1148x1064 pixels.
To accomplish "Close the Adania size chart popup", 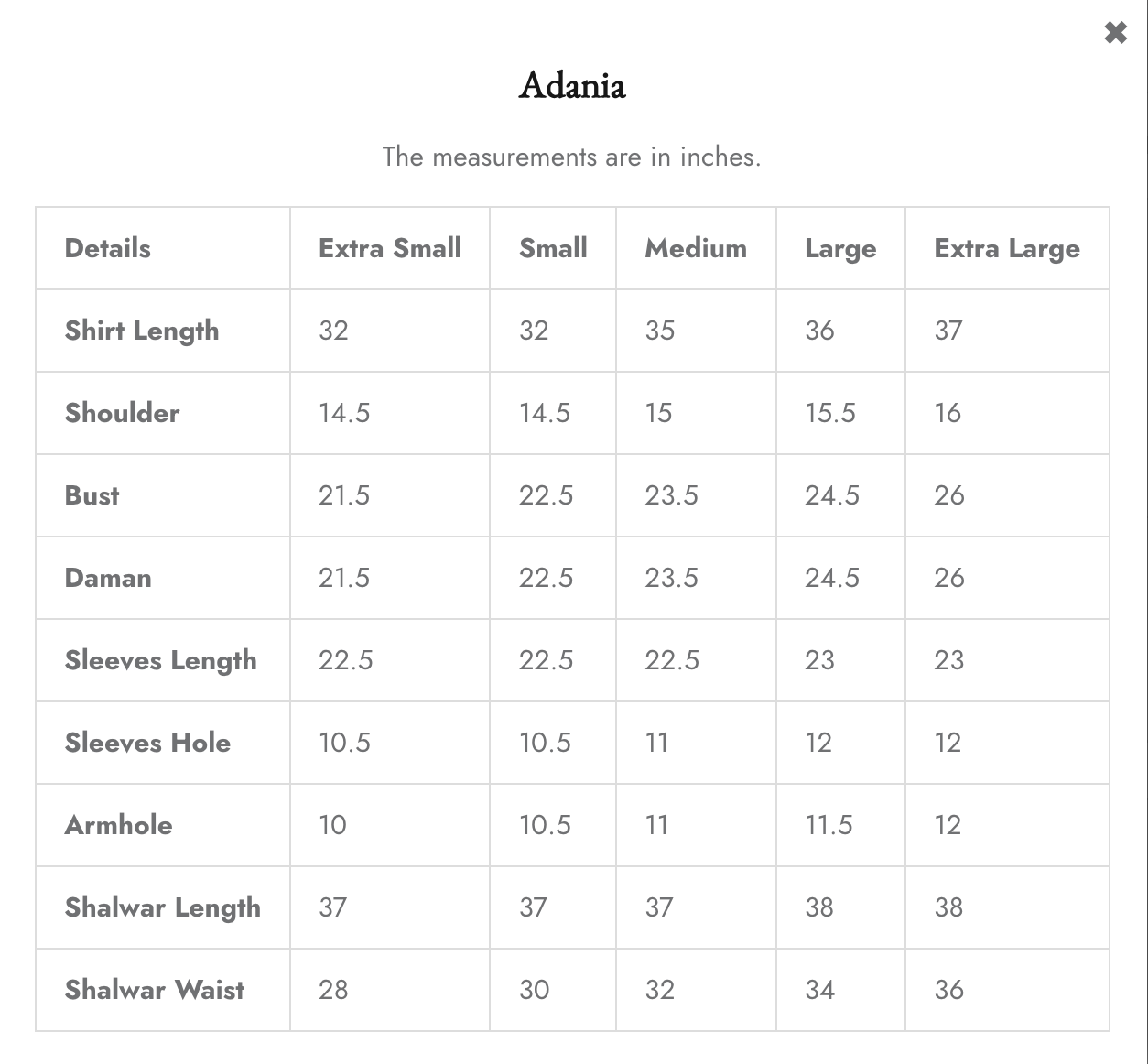I will click(x=1115, y=33).
